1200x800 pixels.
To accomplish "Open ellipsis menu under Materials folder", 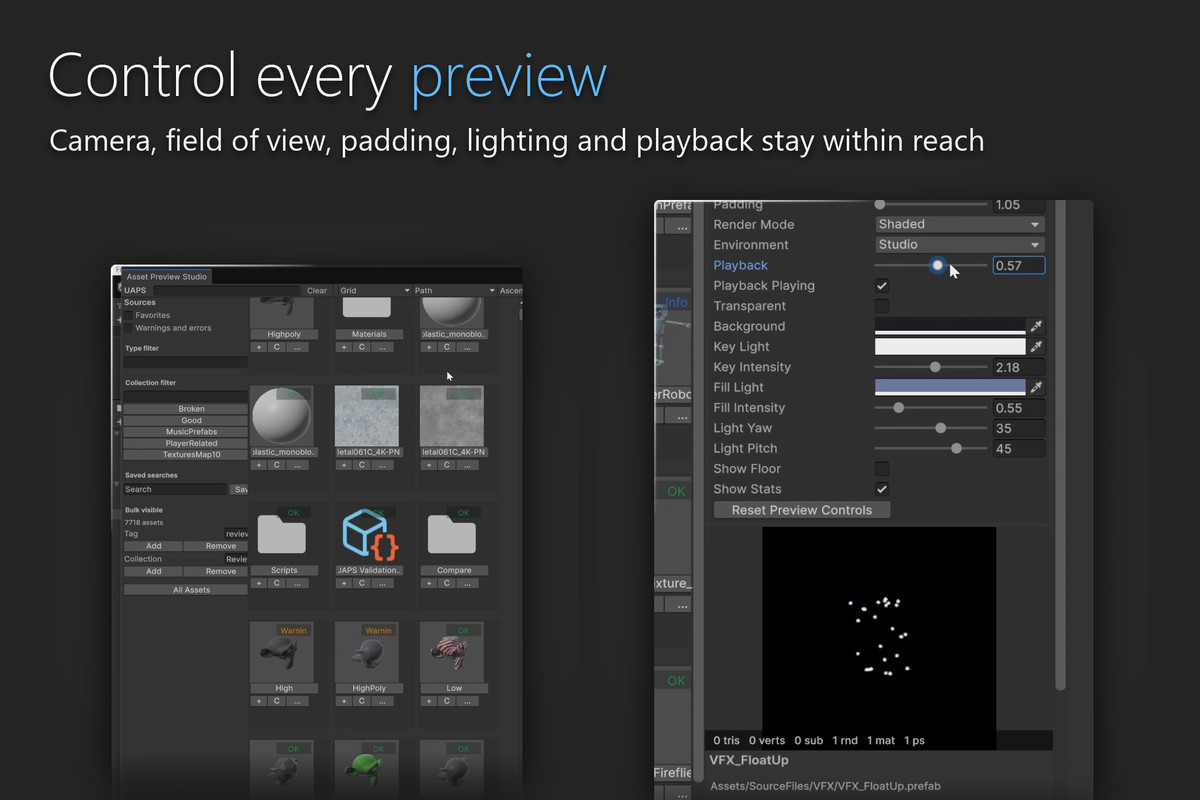I will (382, 347).
